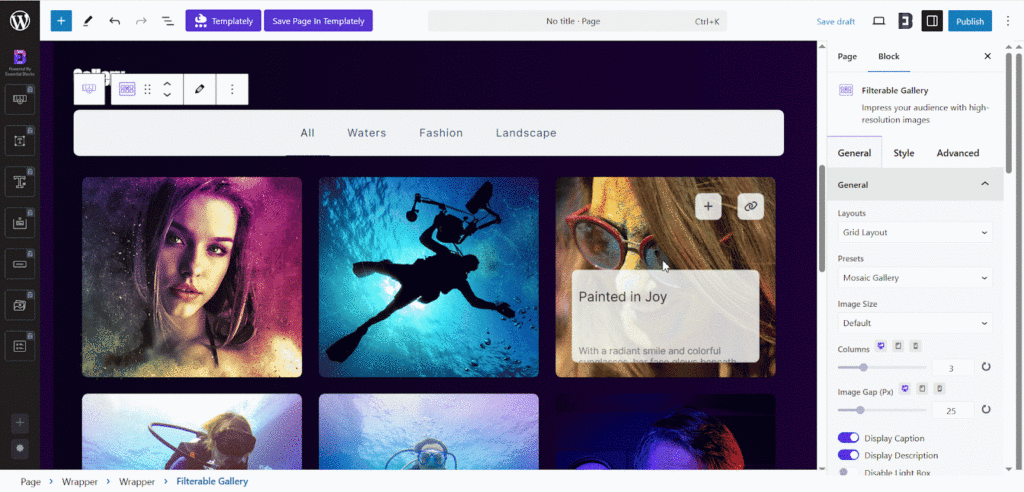Select the All gallery filter

pyautogui.click(x=308, y=133)
